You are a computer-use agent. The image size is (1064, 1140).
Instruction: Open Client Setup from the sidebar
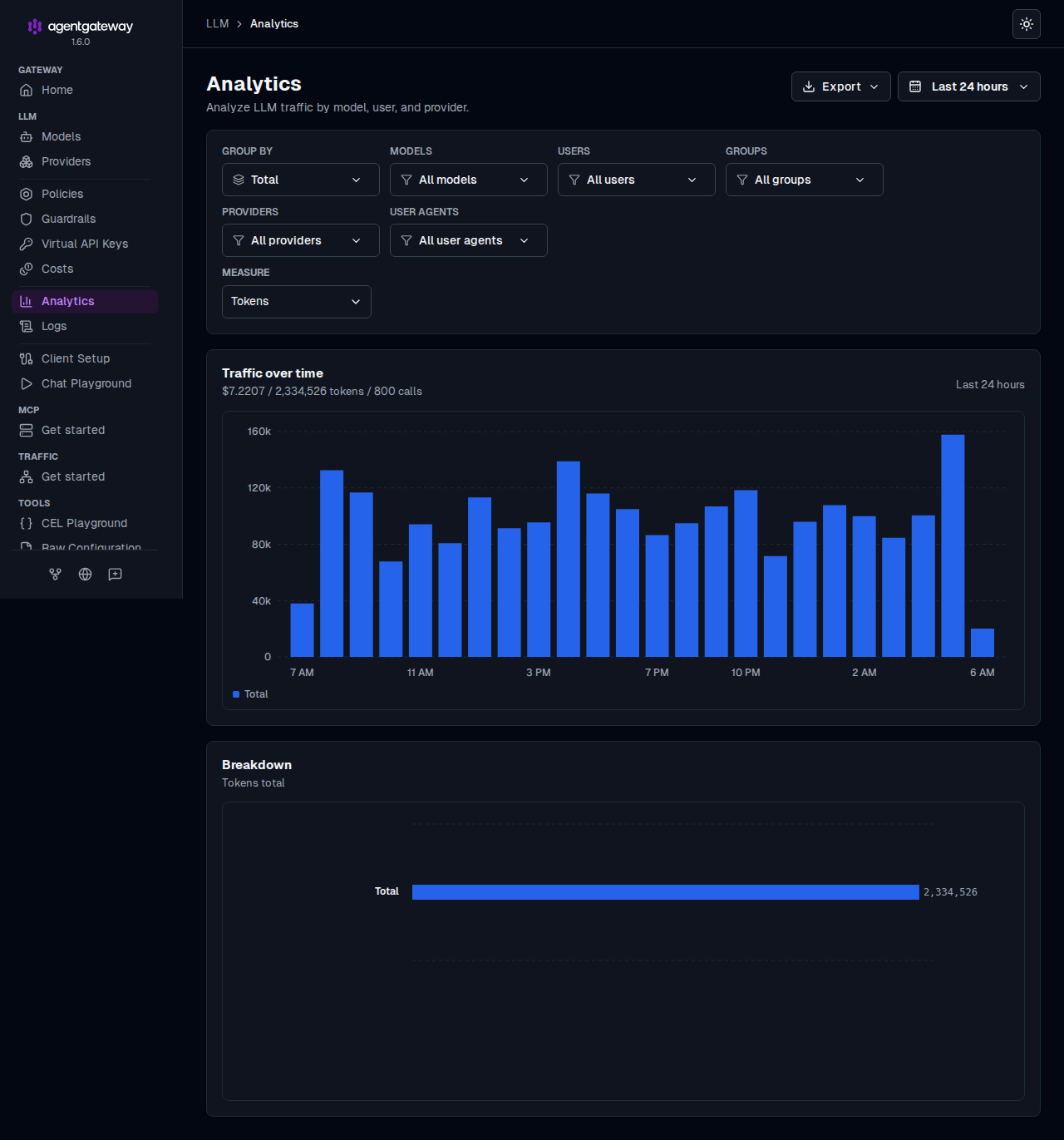[x=85, y=358]
